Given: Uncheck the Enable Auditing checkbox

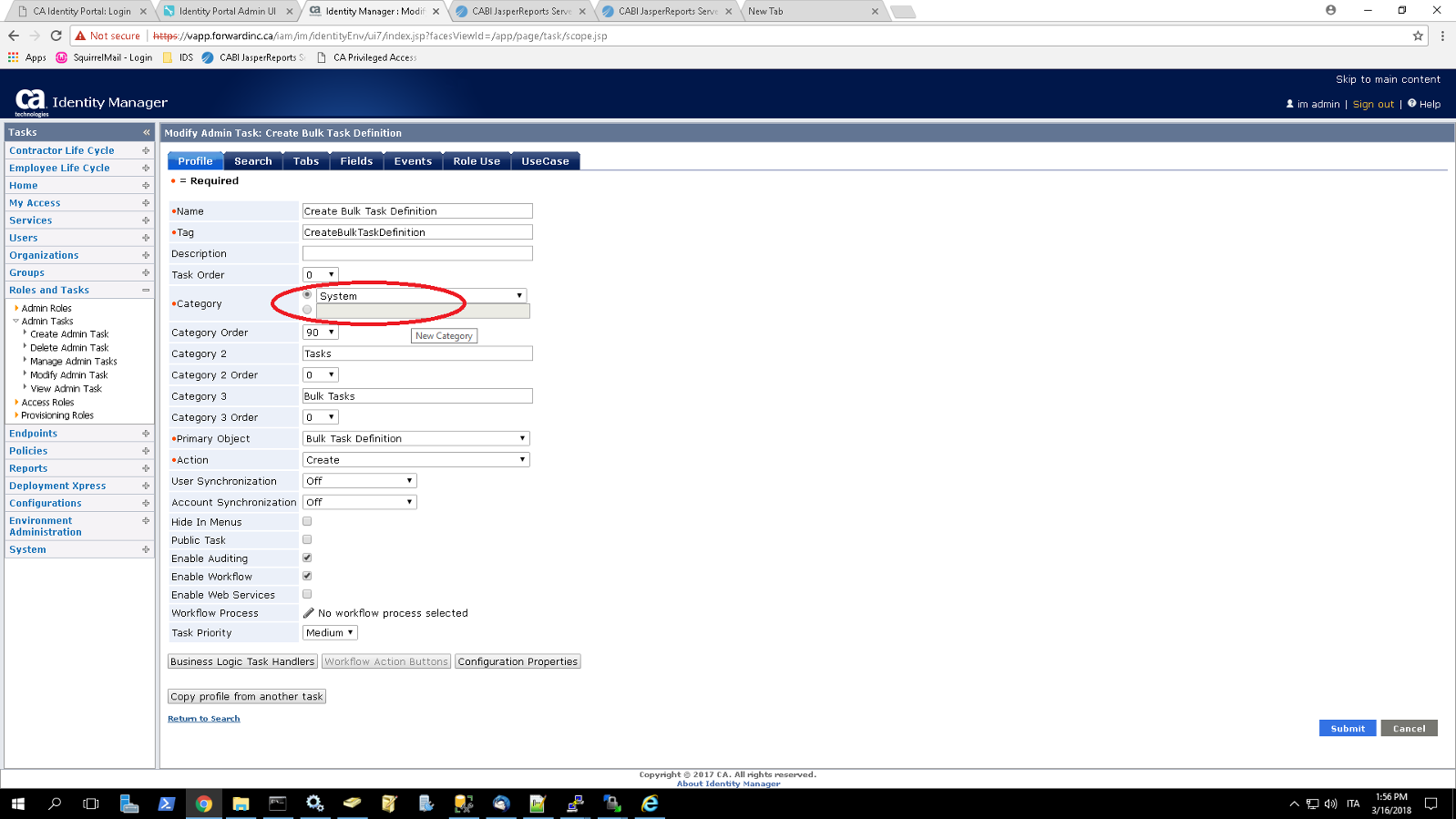Looking at the screenshot, I should 307,558.
